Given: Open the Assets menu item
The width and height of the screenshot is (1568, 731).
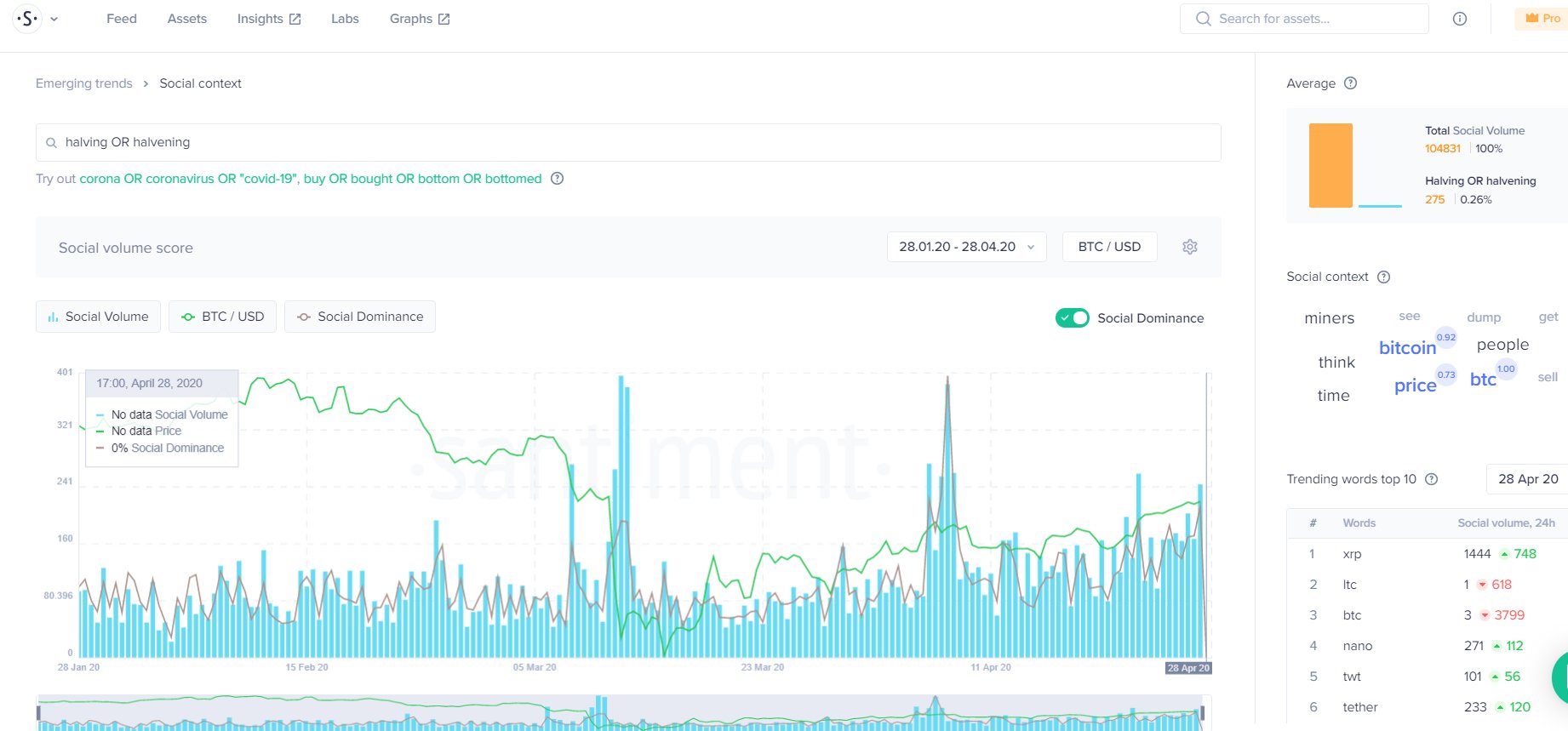Looking at the screenshot, I should pyautogui.click(x=187, y=19).
